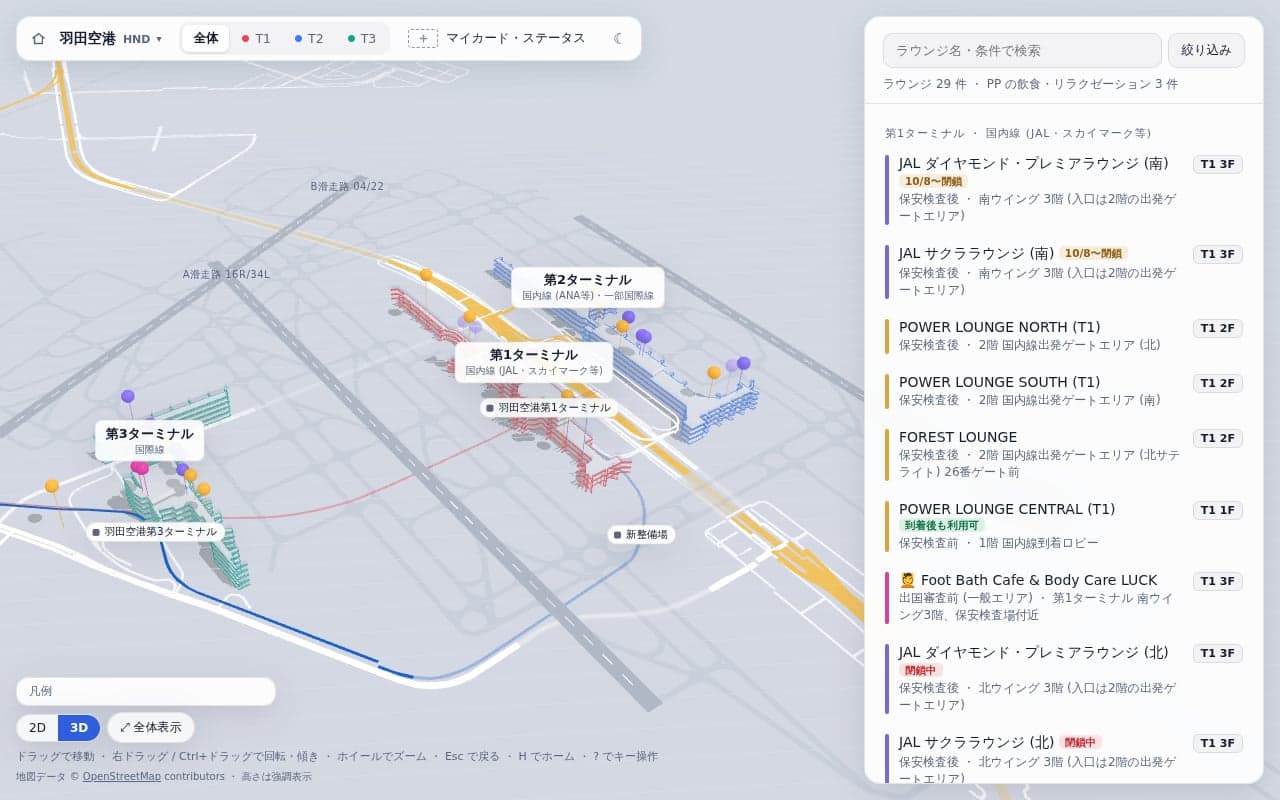Select the 第1ターミナル map label card
The width and height of the screenshot is (1280, 800).
[534, 362]
